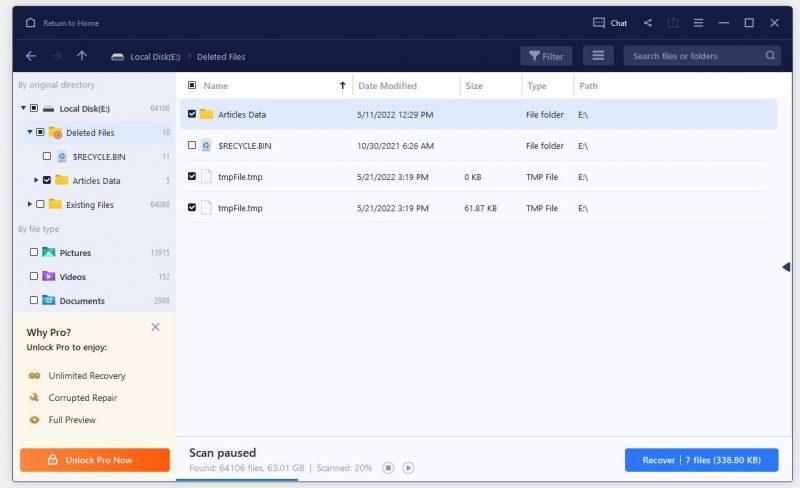Expand the Existing Files tree node
The image size is (800, 488).
tap(28, 204)
